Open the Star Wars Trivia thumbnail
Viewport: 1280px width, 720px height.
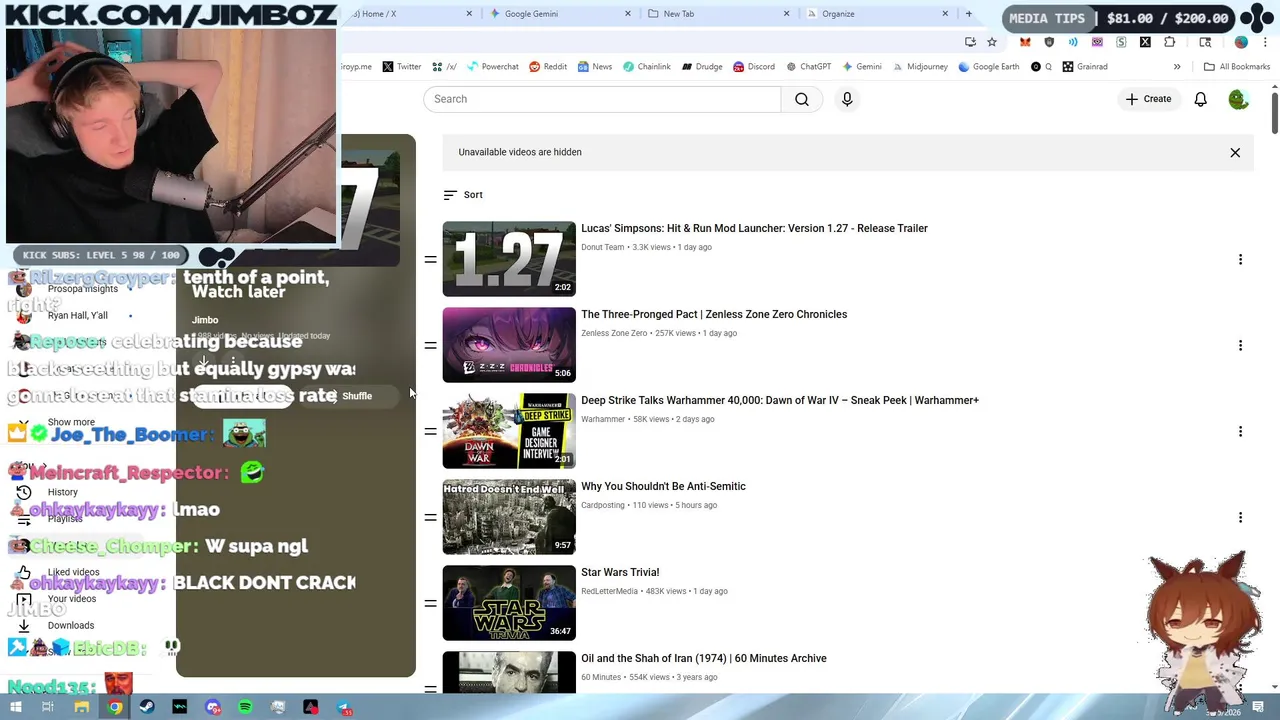[509, 603]
